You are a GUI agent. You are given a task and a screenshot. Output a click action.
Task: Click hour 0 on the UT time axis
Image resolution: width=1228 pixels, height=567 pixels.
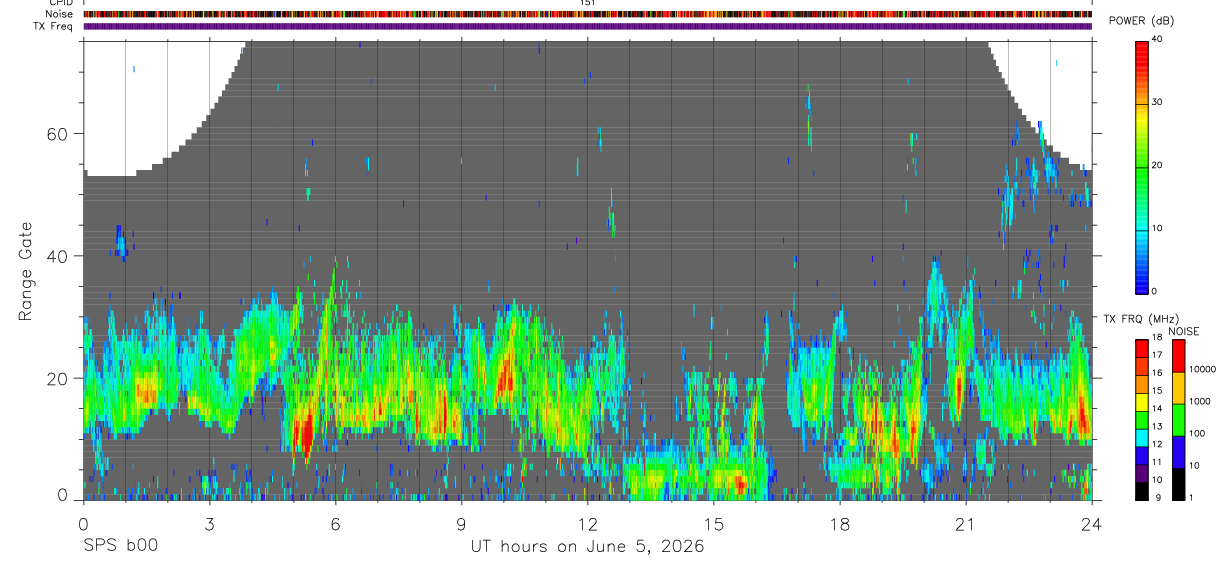(x=83, y=523)
